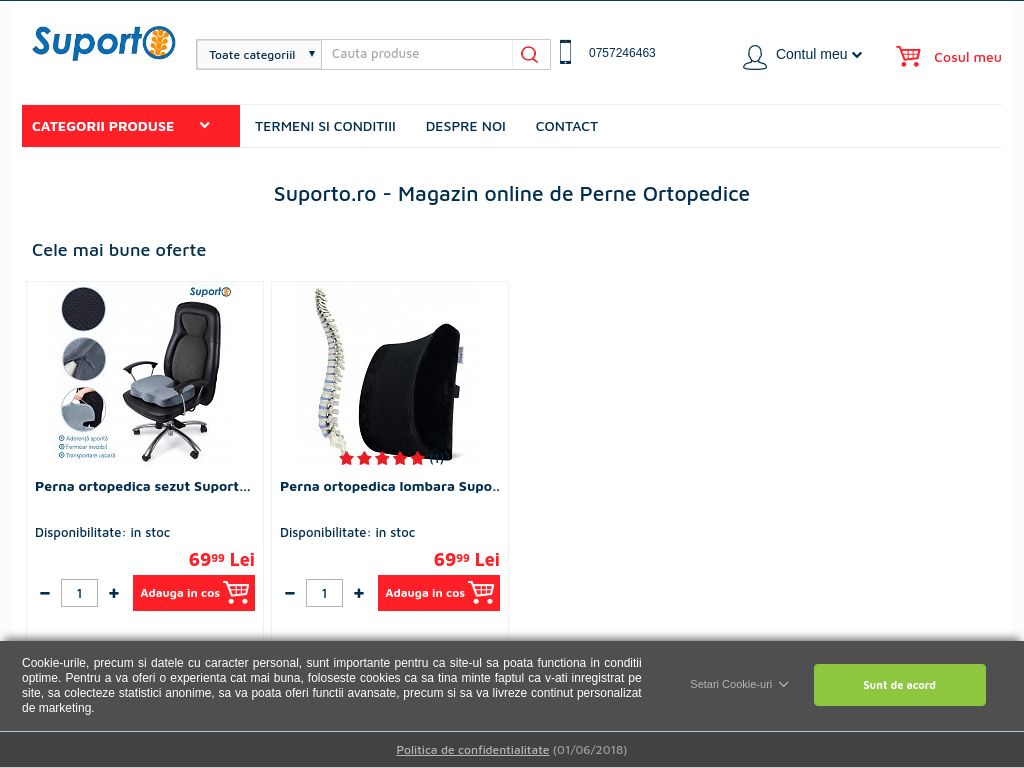Expand the Contul meu menu

[819, 54]
